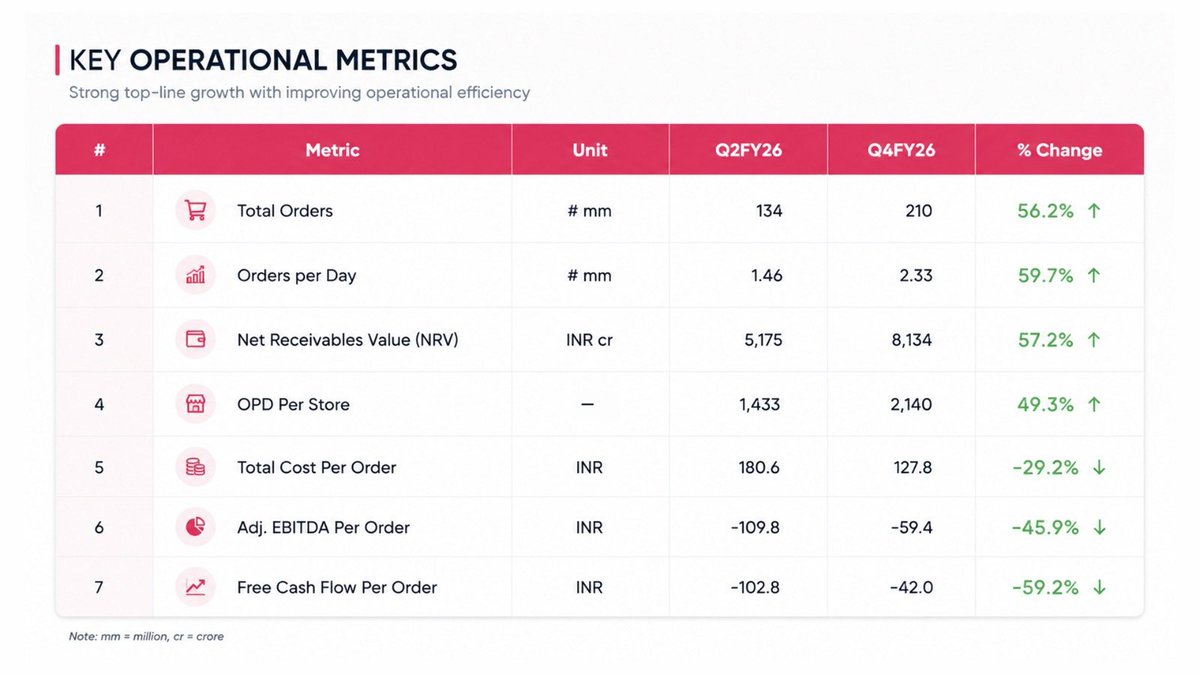Select the Q4FY26 column header
The image size is (1200, 675).
tap(901, 150)
